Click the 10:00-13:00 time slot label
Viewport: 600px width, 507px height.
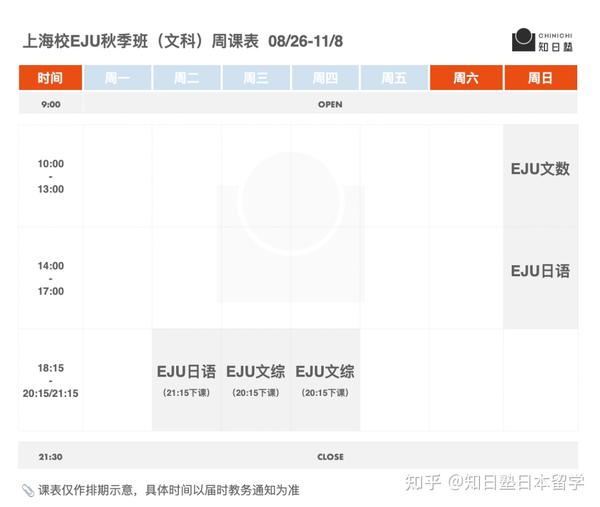click(x=50, y=176)
